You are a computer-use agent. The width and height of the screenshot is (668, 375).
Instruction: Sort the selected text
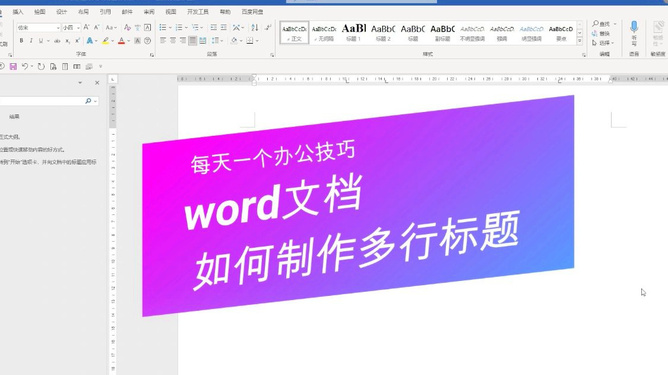coord(255,28)
